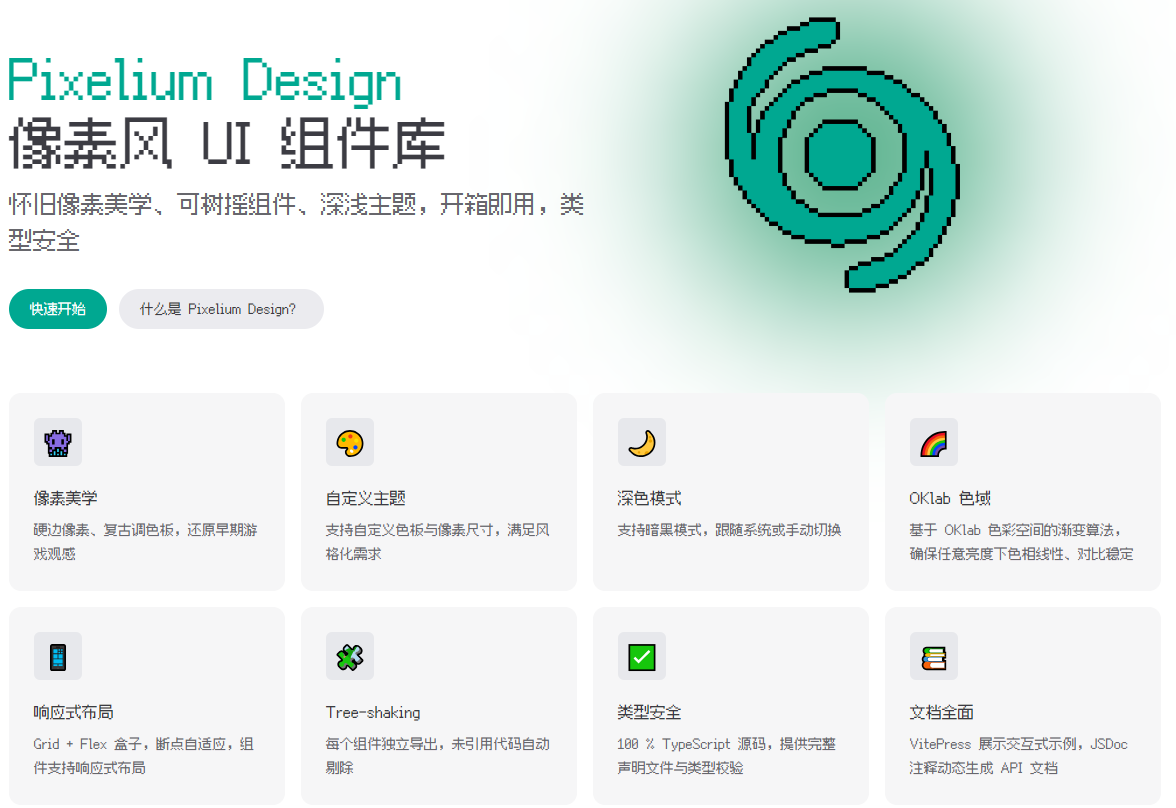Select the palette icon for 自定义主题
1176x808 pixels.
(350, 443)
